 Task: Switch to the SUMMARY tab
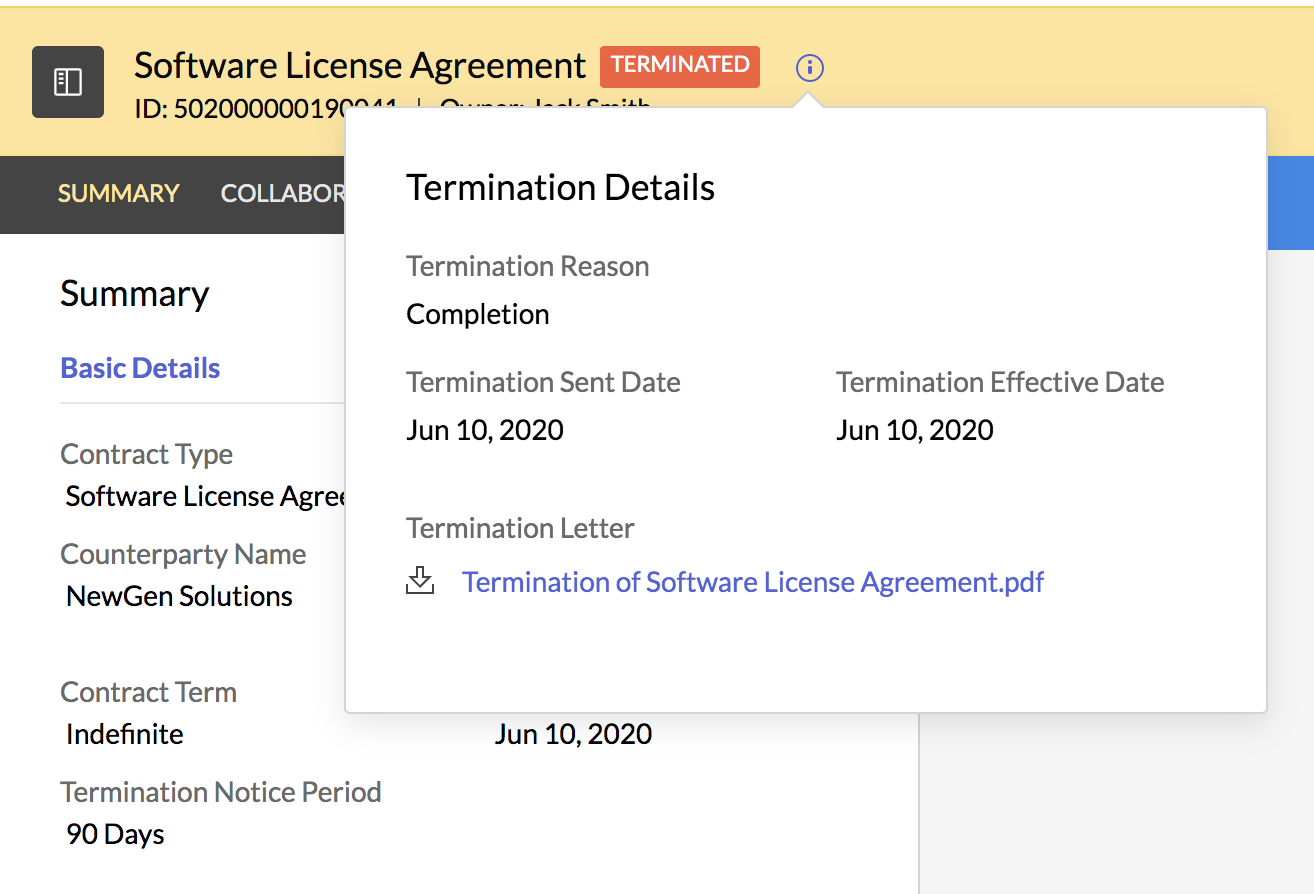point(118,193)
